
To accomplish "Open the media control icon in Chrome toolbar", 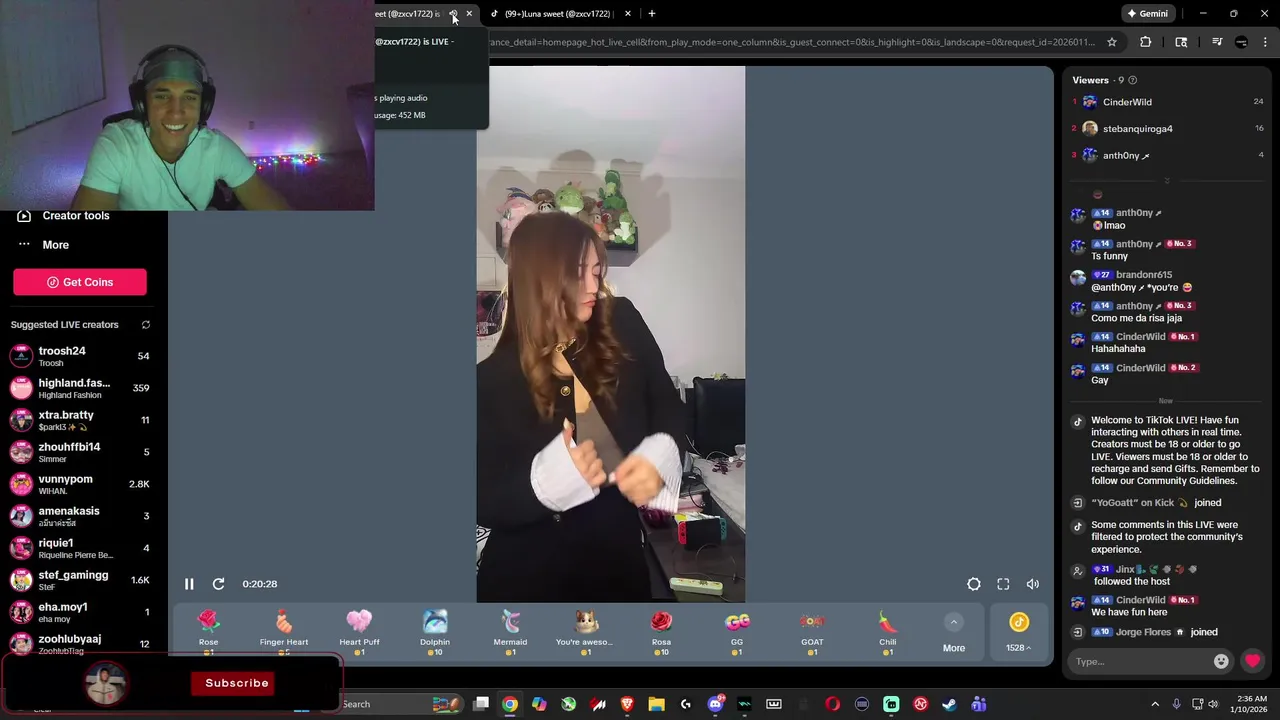I will [x=1217, y=42].
